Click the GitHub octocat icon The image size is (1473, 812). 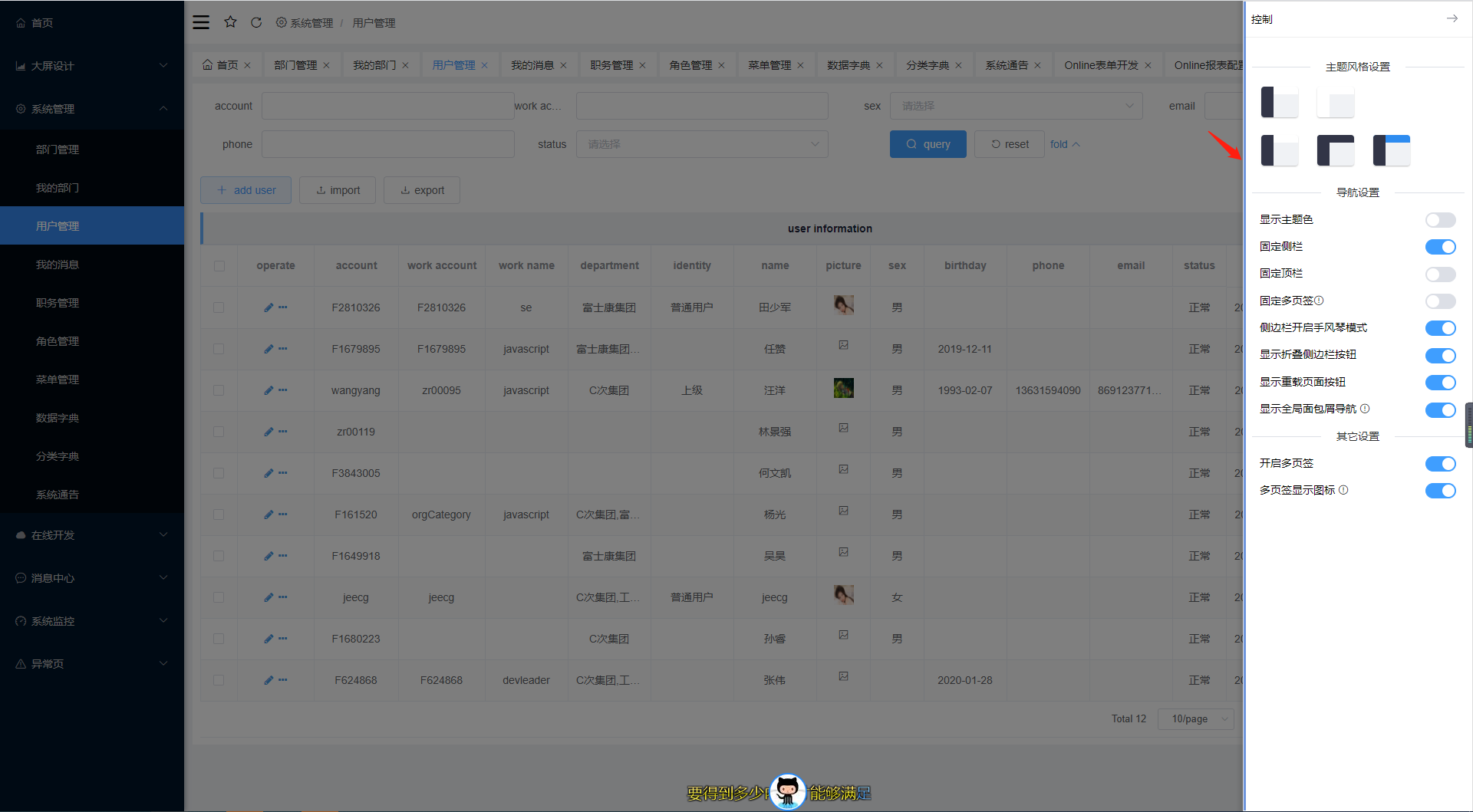(x=787, y=791)
